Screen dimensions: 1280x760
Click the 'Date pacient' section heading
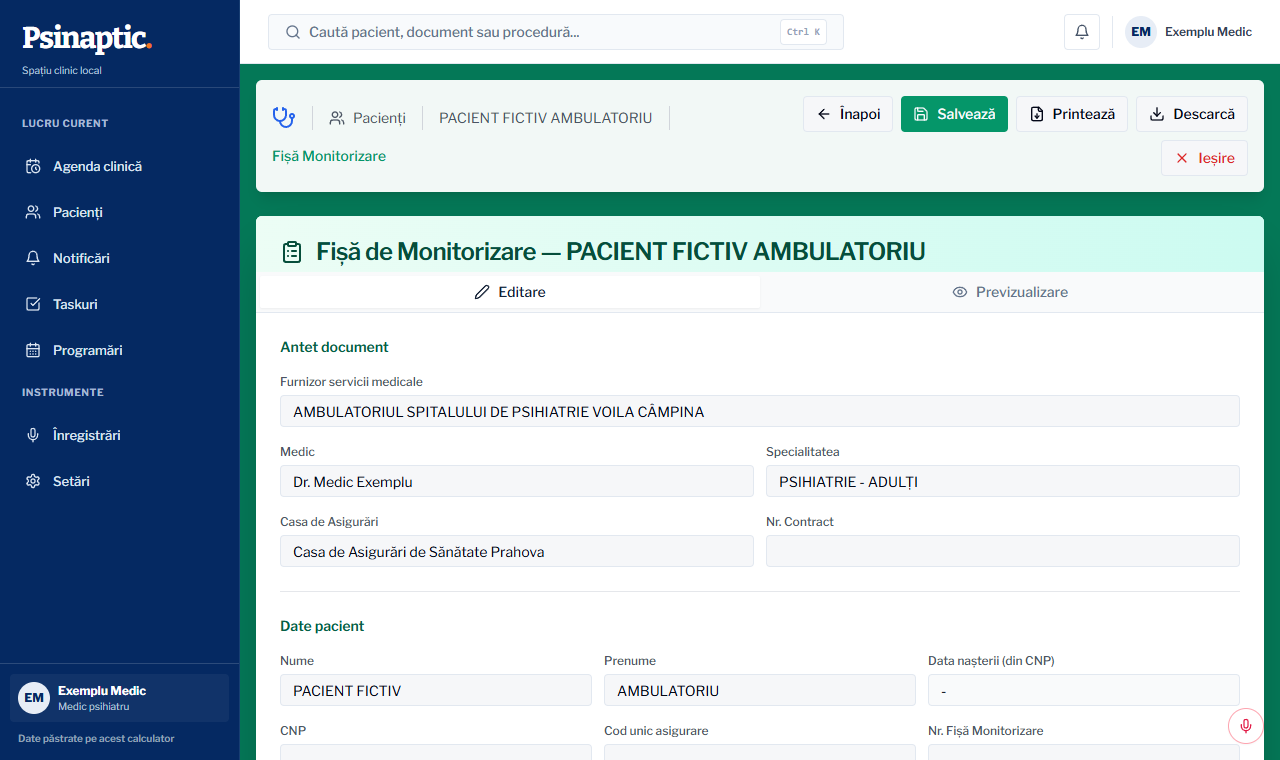(x=322, y=626)
